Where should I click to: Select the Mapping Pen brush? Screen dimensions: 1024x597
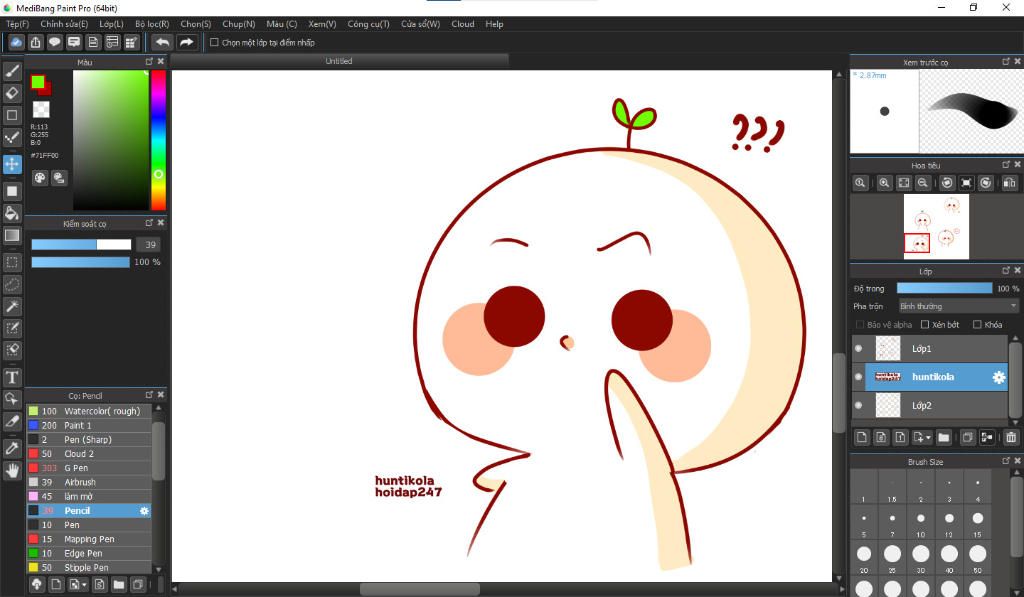[89, 539]
